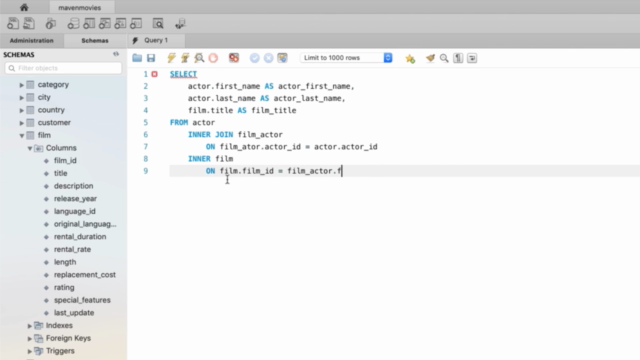Run EXPLAIN on current statement

click(x=199, y=58)
